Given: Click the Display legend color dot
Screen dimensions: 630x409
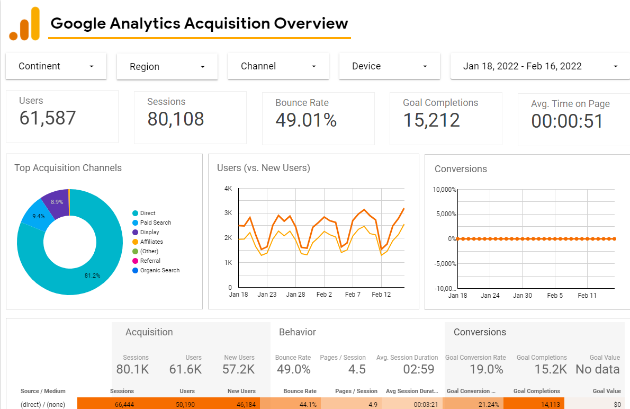Looking at the screenshot, I should click(135, 232).
